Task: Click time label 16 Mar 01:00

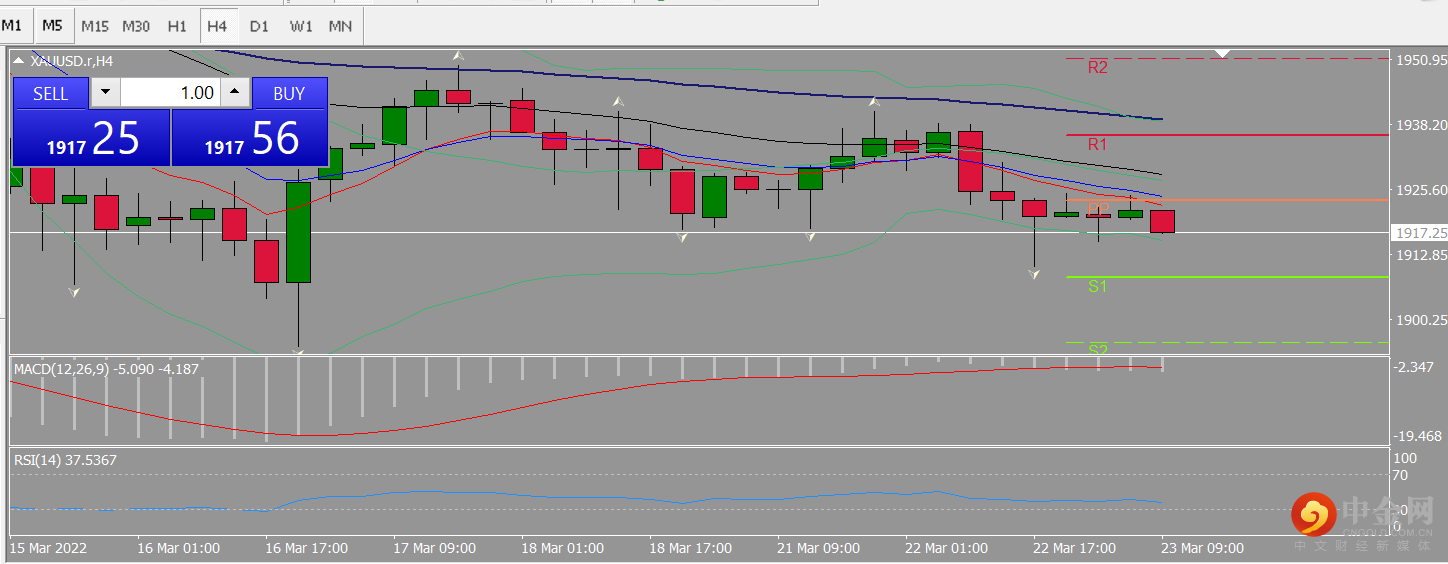Action: (178, 548)
